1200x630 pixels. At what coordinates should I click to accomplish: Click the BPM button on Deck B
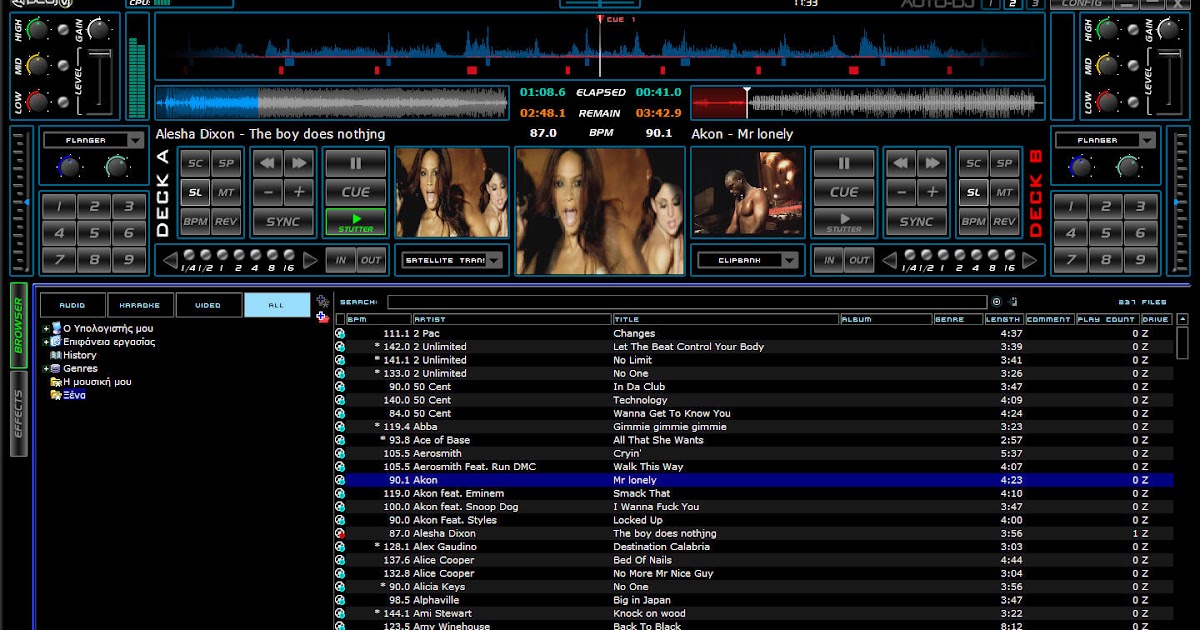point(973,222)
